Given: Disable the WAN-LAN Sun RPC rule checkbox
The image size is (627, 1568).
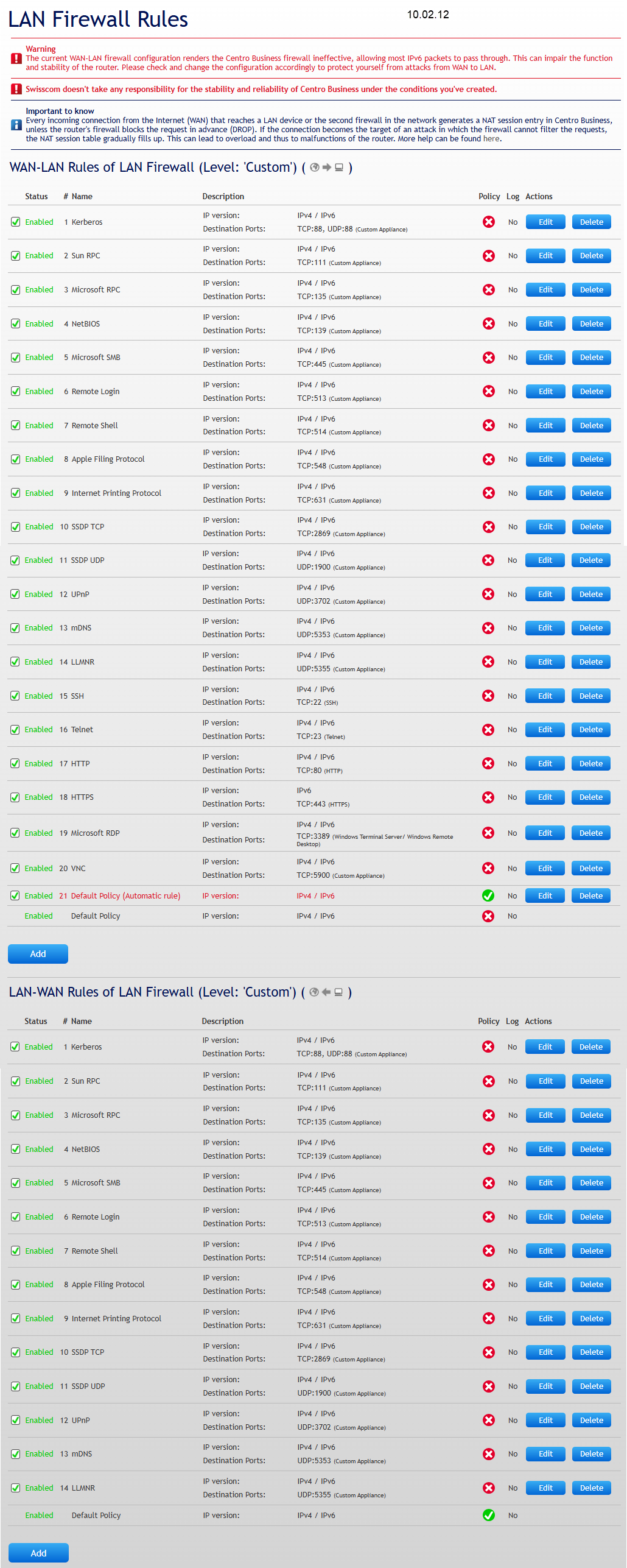Looking at the screenshot, I should pos(15,256).
